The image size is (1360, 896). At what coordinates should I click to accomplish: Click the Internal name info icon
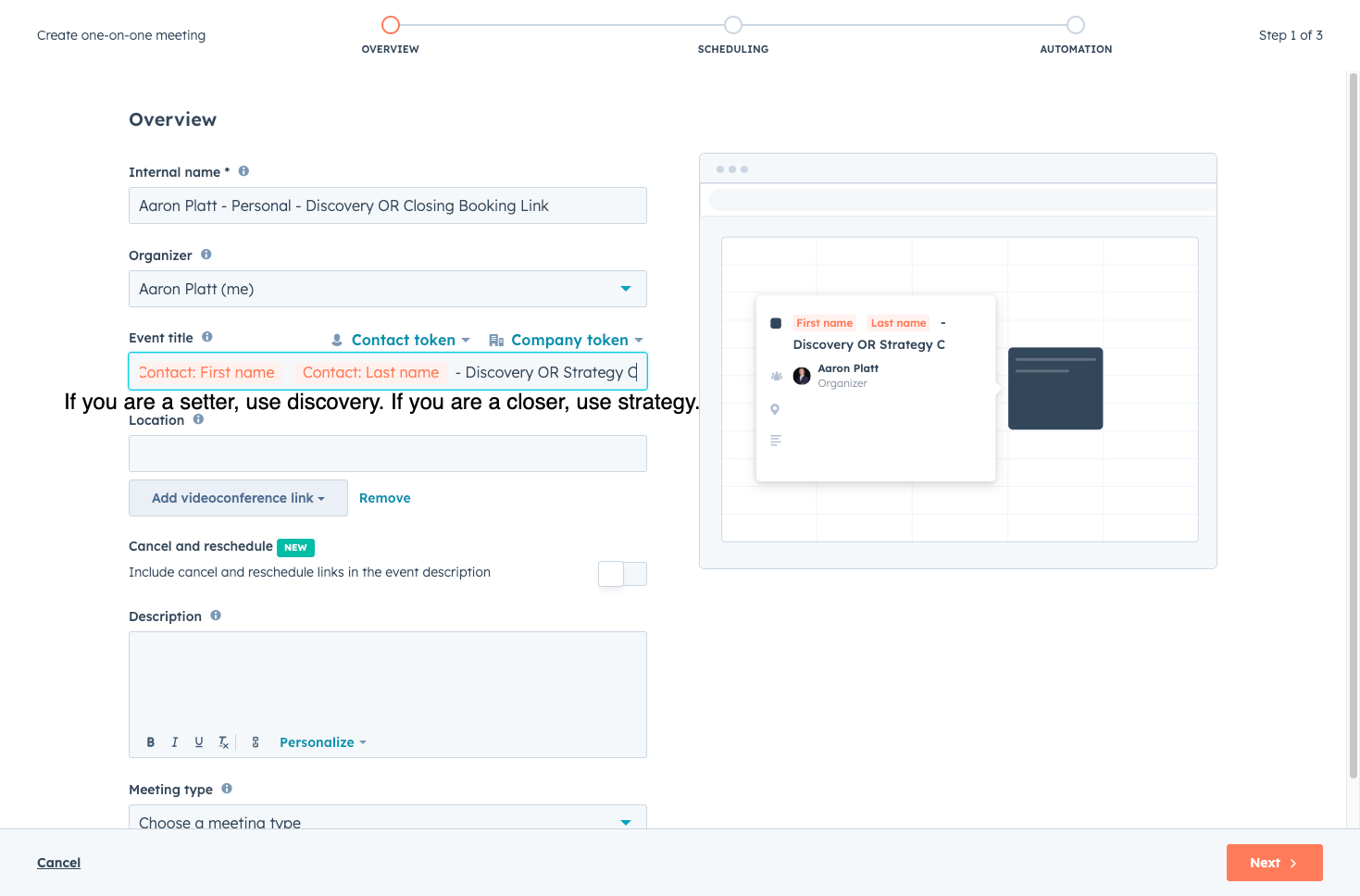point(243,171)
